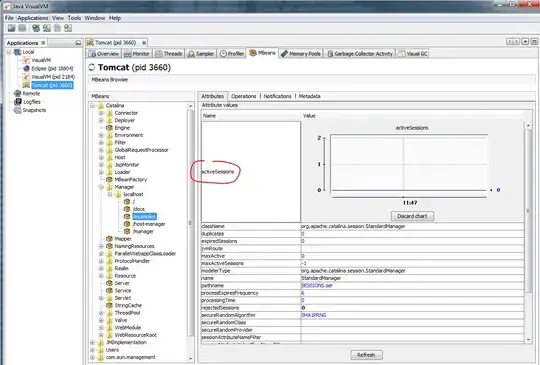Switch to the Operations tab

(x=243, y=96)
